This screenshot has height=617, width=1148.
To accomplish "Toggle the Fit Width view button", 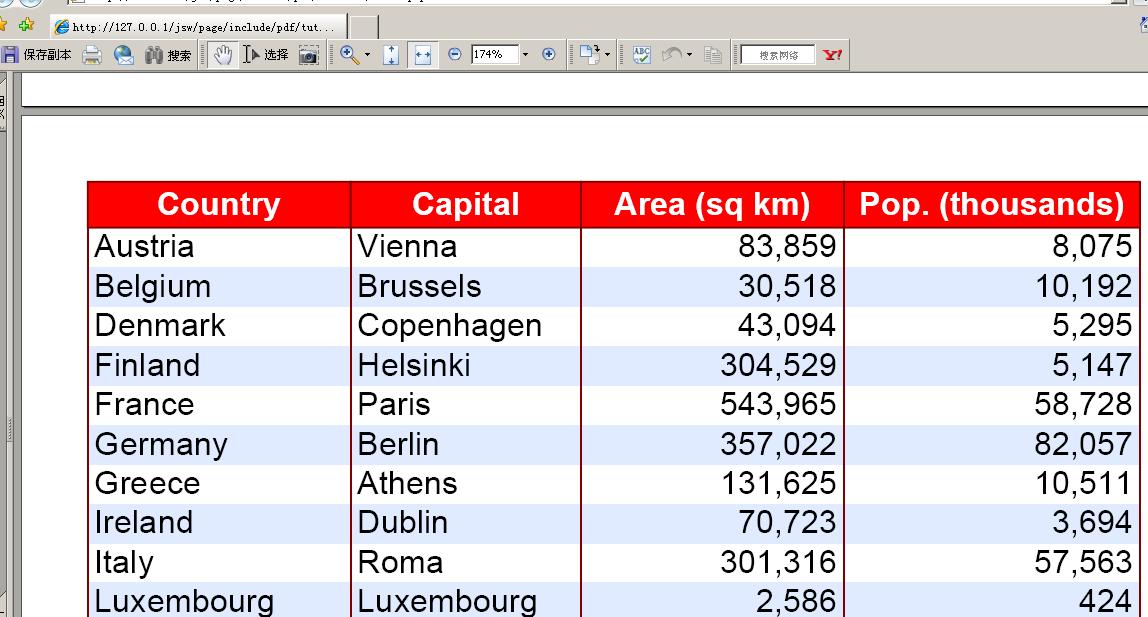I will pos(422,55).
